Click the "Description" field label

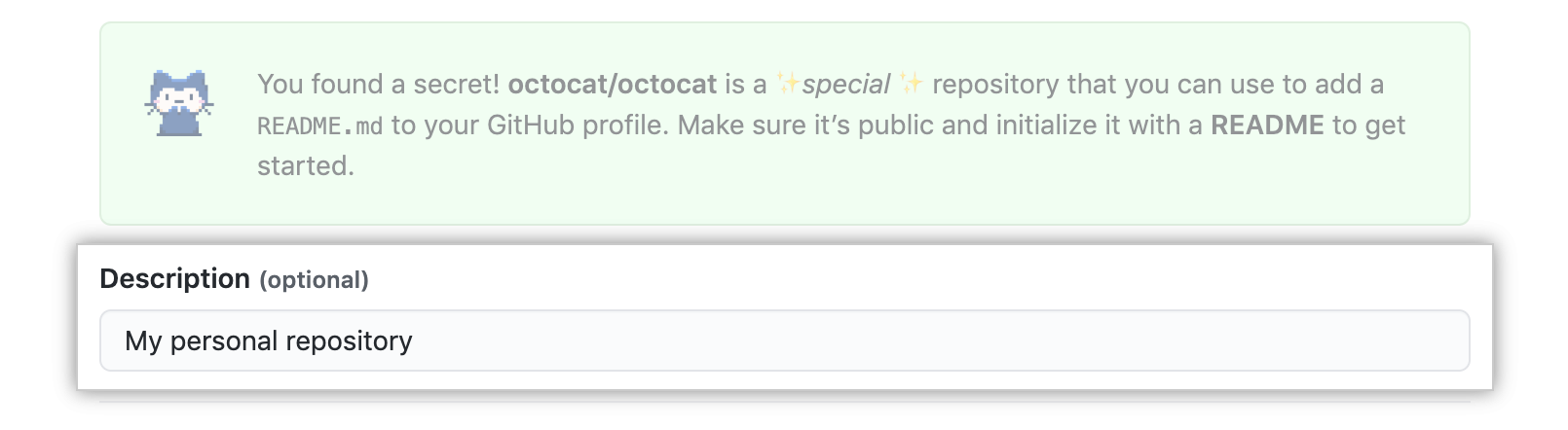point(175,279)
